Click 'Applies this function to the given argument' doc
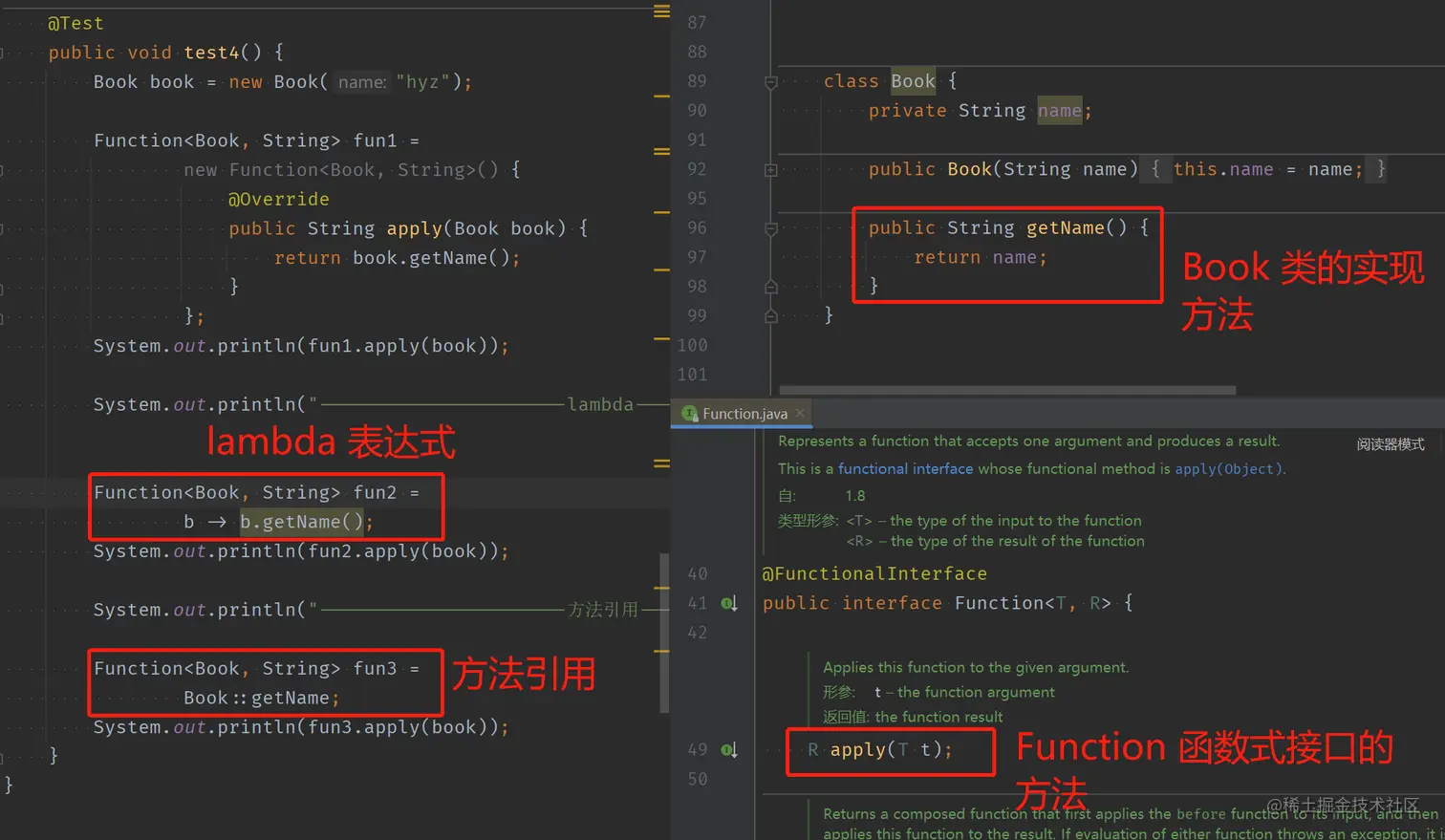 tap(976, 668)
